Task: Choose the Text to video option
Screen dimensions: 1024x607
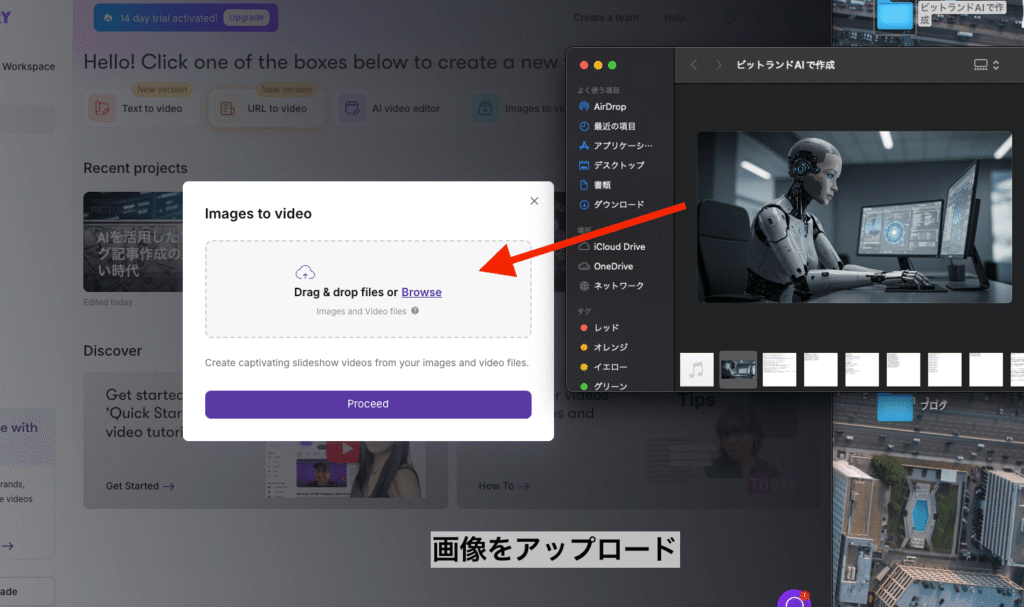Action: (140, 108)
